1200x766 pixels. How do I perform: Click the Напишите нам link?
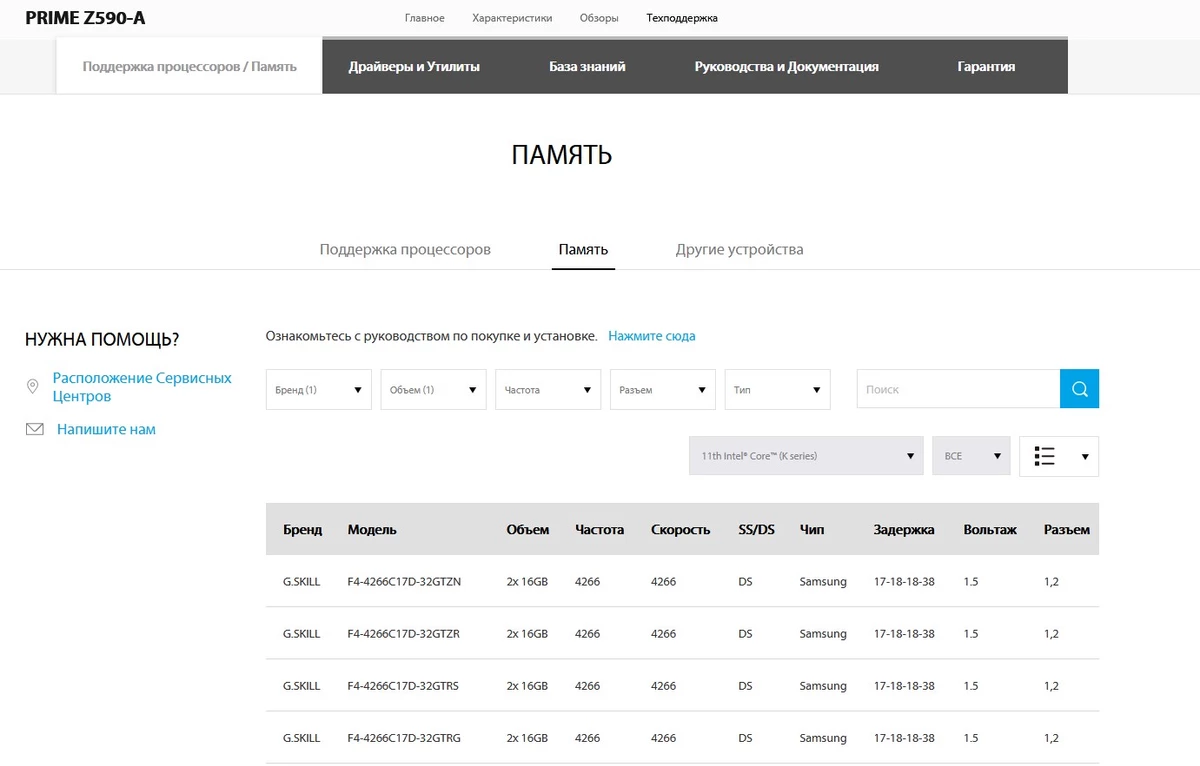106,429
